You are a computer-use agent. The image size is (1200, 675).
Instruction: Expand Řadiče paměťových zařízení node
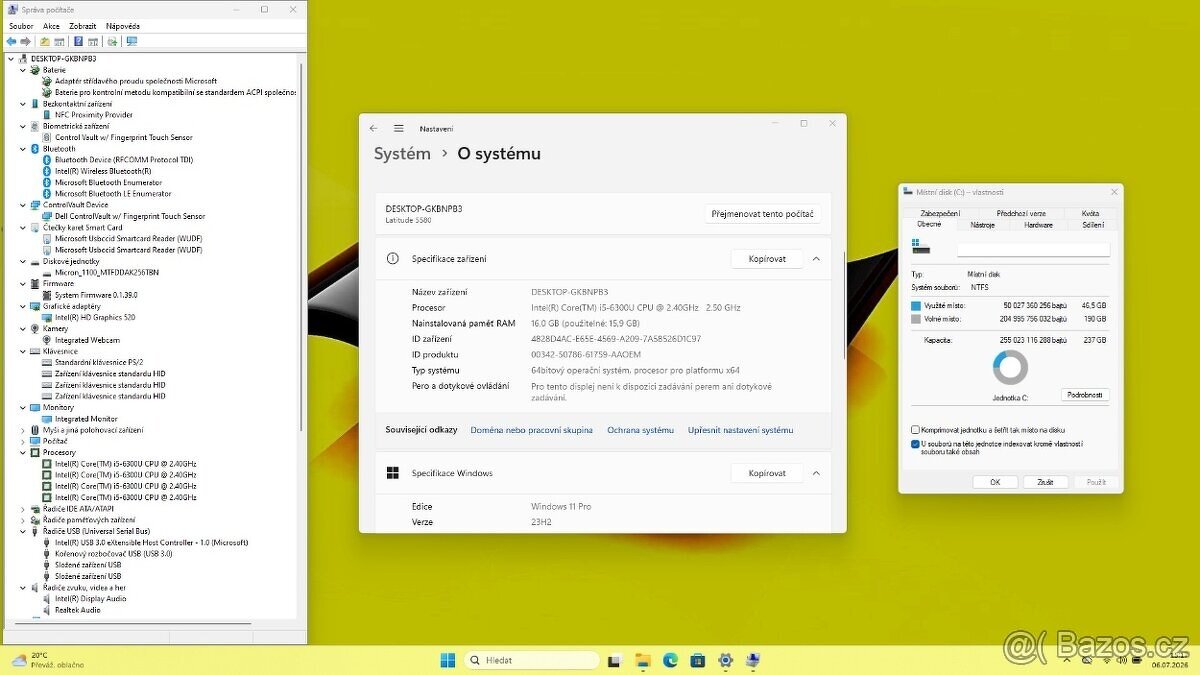(x=23, y=520)
